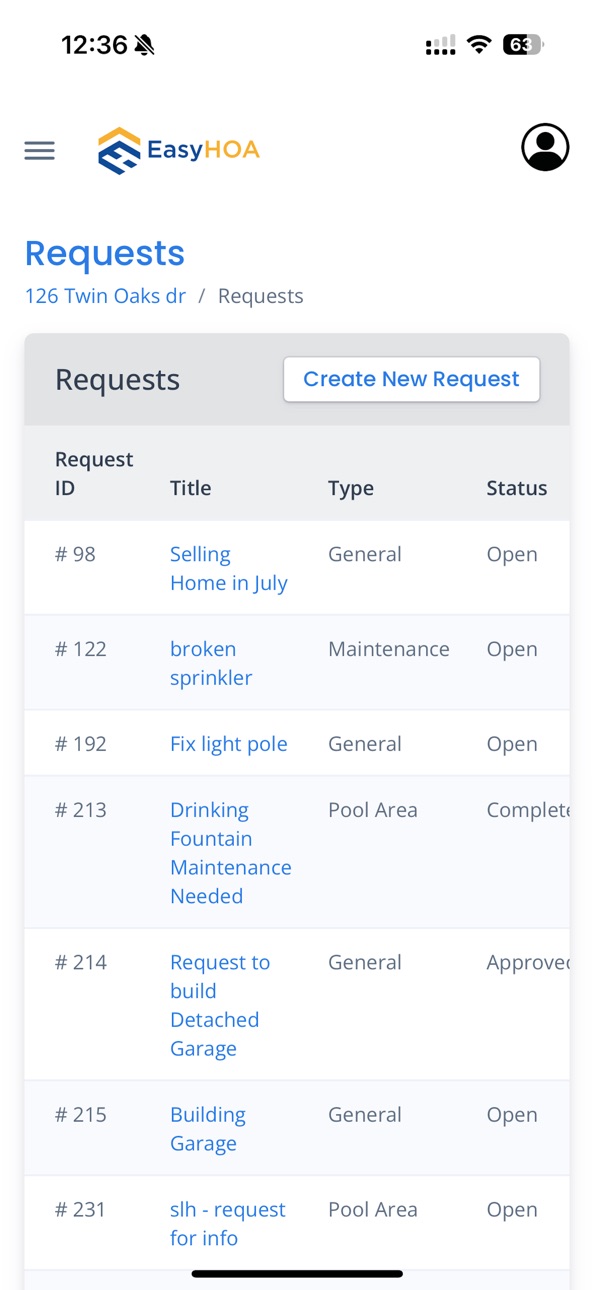Image resolution: width=594 pixels, height=1290 pixels.
Task: Open the hamburger navigation menu
Action: click(39, 150)
